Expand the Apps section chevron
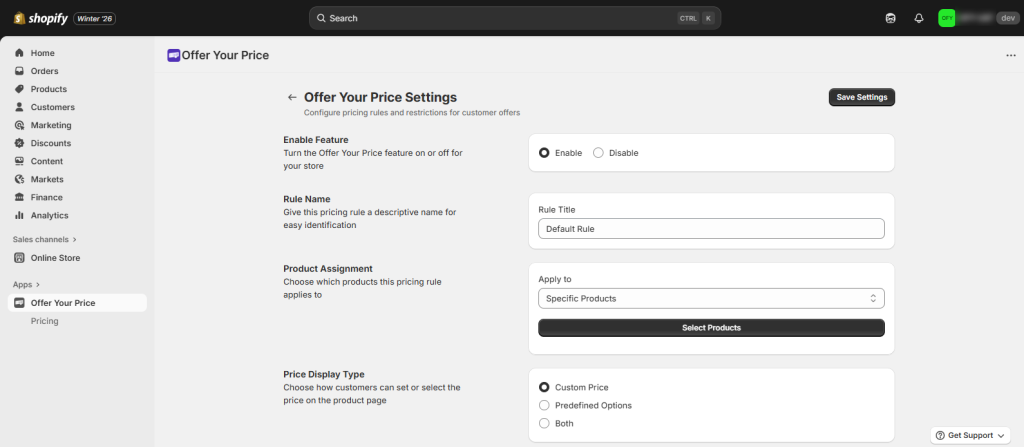The width and height of the screenshot is (1024, 447). tap(38, 285)
